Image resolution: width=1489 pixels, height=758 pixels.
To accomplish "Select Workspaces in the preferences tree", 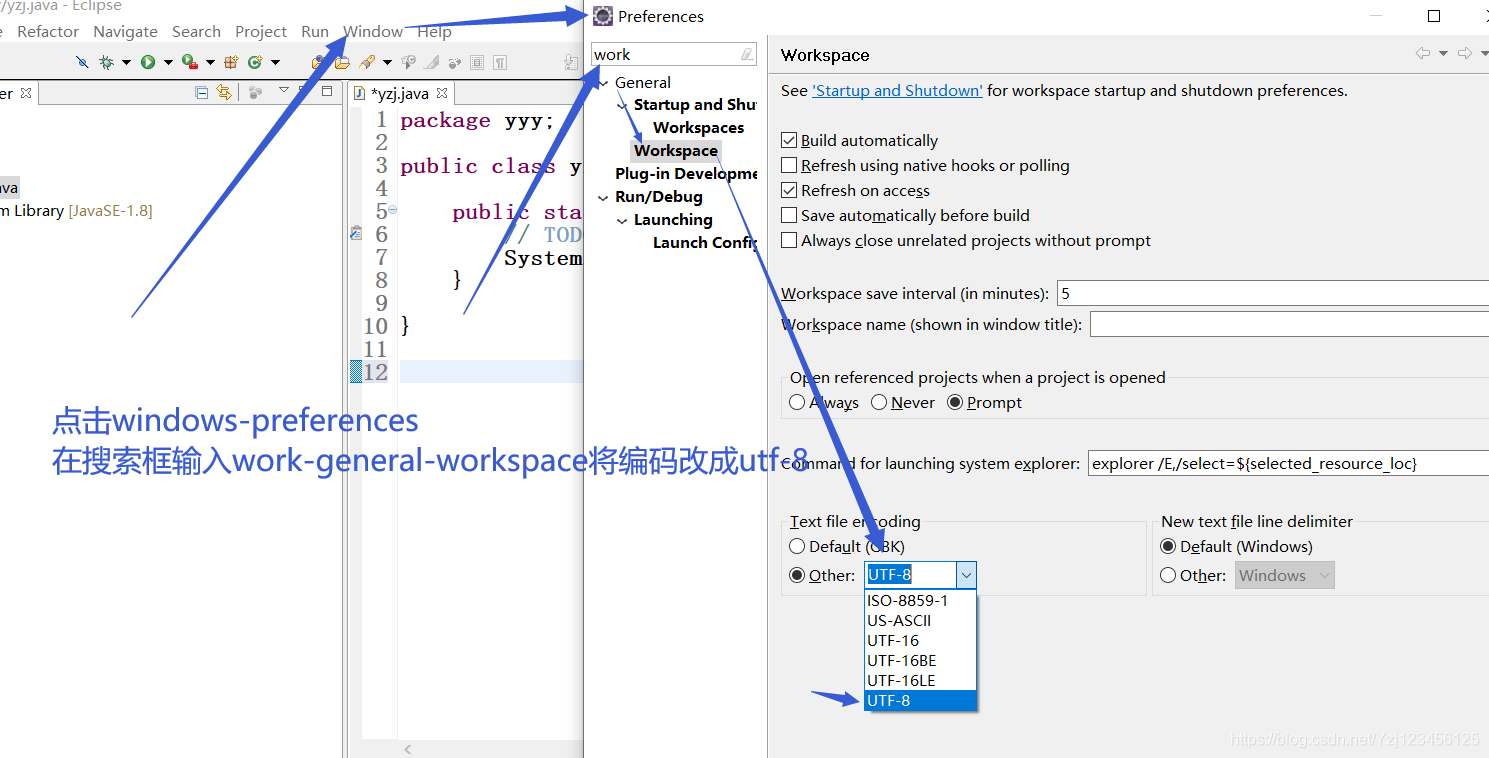I will point(698,128).
